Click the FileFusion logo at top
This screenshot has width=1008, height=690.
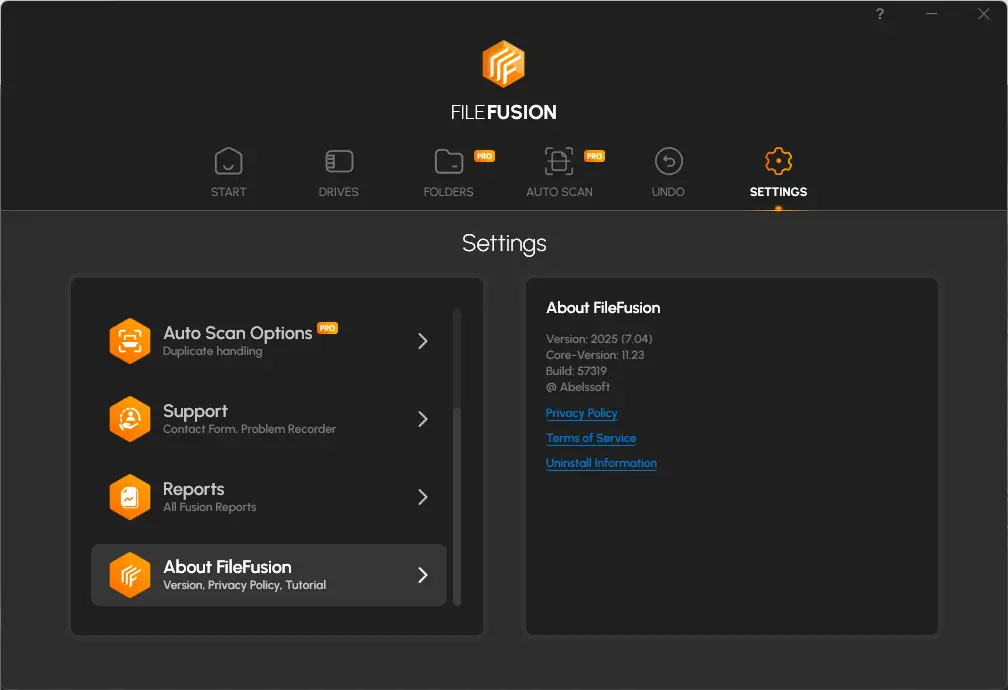(503, 64)
